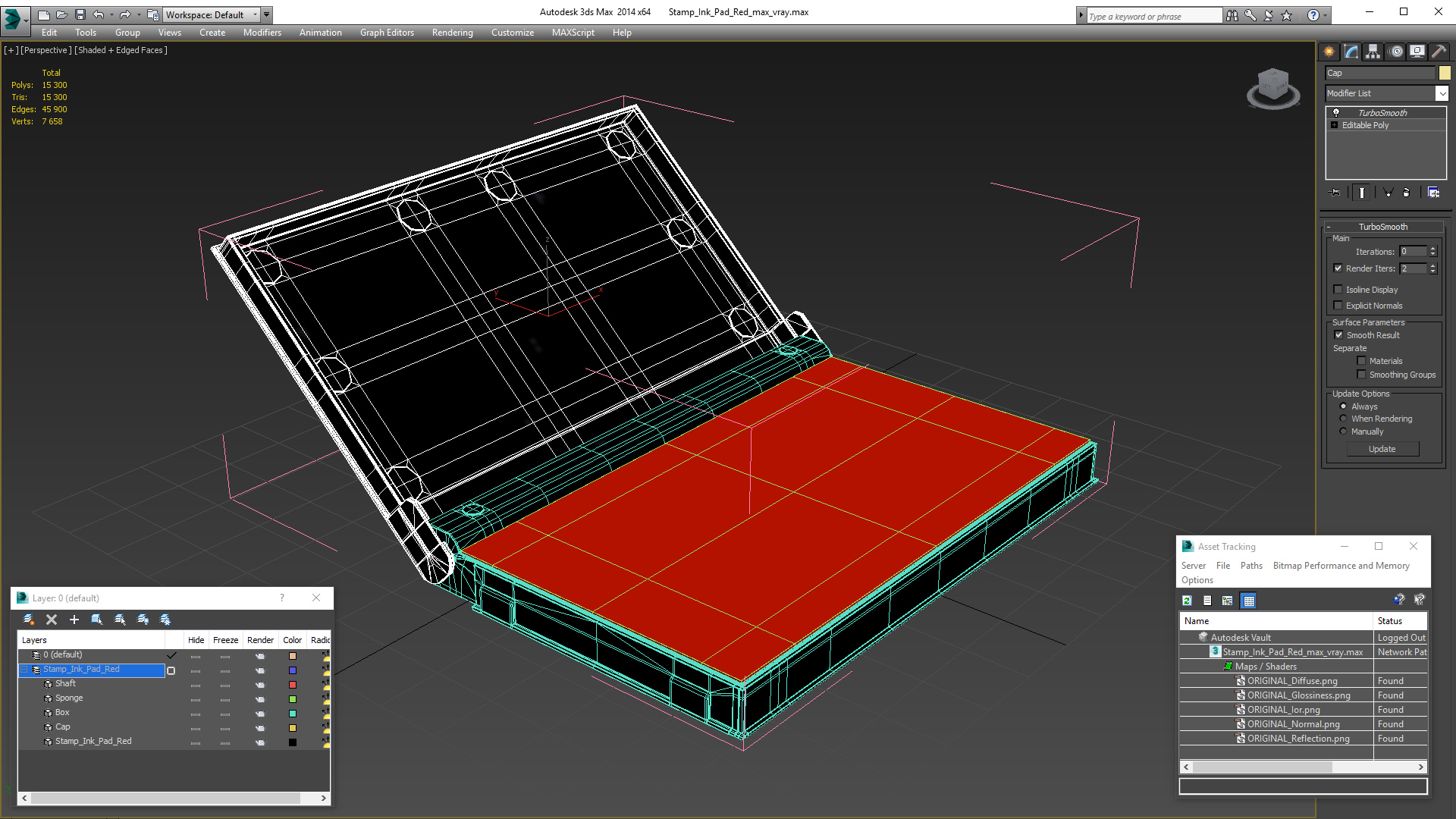This screenshot has height=819, width=1456.
Task: Click the Save File toolbar icon
Action: coord(80,14)
